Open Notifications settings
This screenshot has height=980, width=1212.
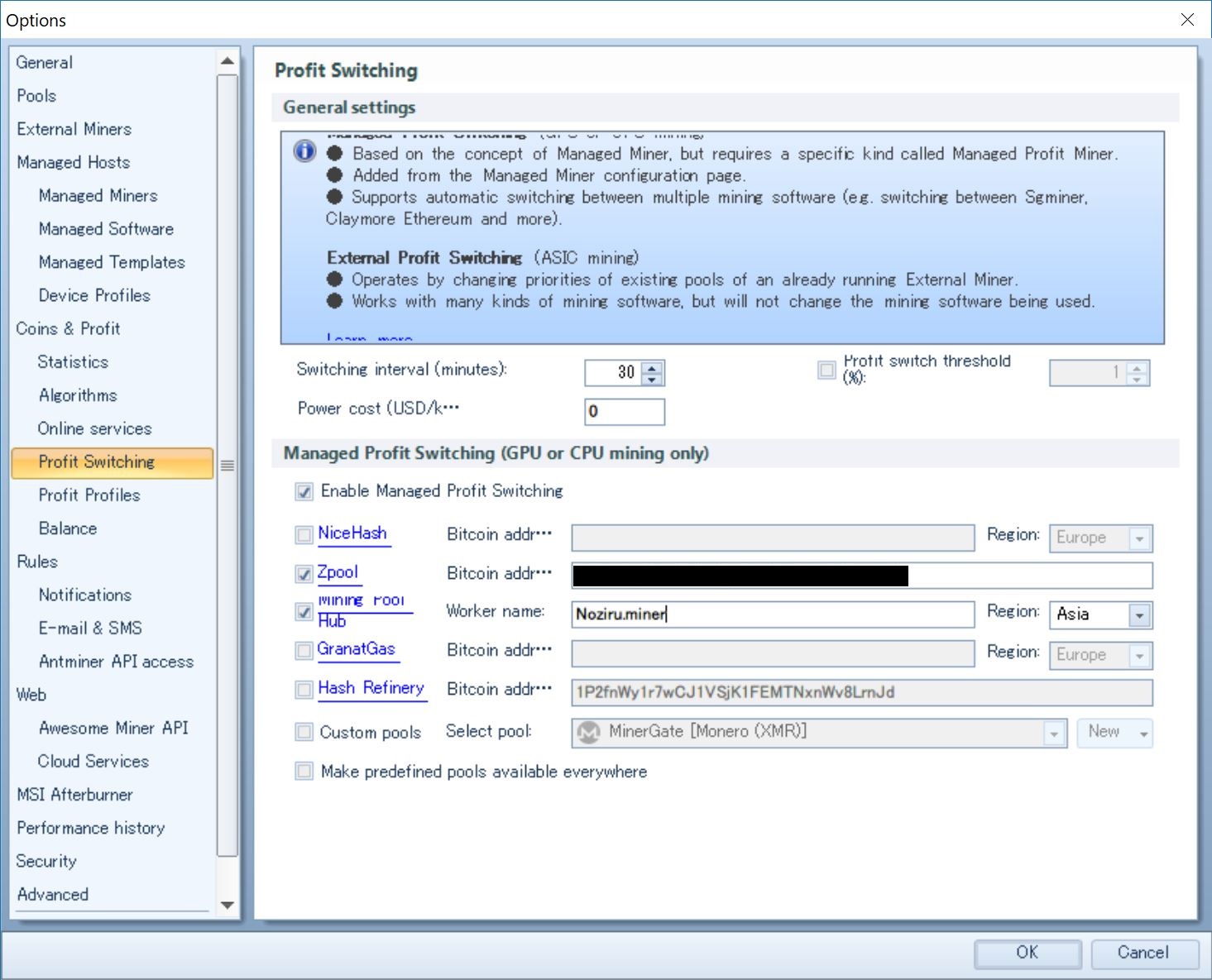[85, 595]
